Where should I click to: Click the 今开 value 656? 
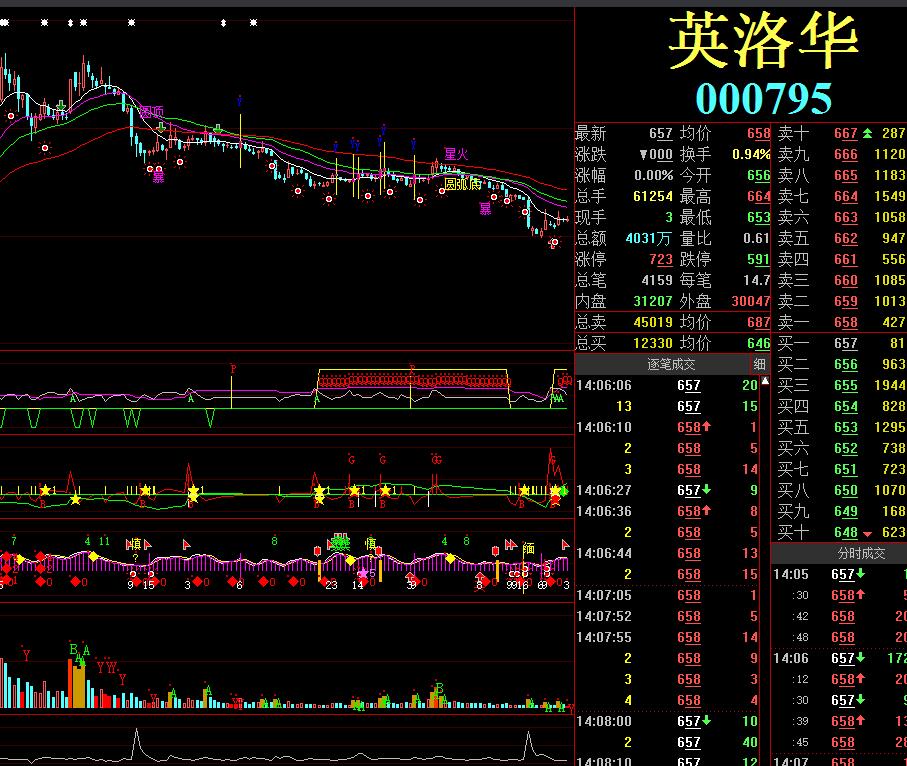[x=758, y=175]
